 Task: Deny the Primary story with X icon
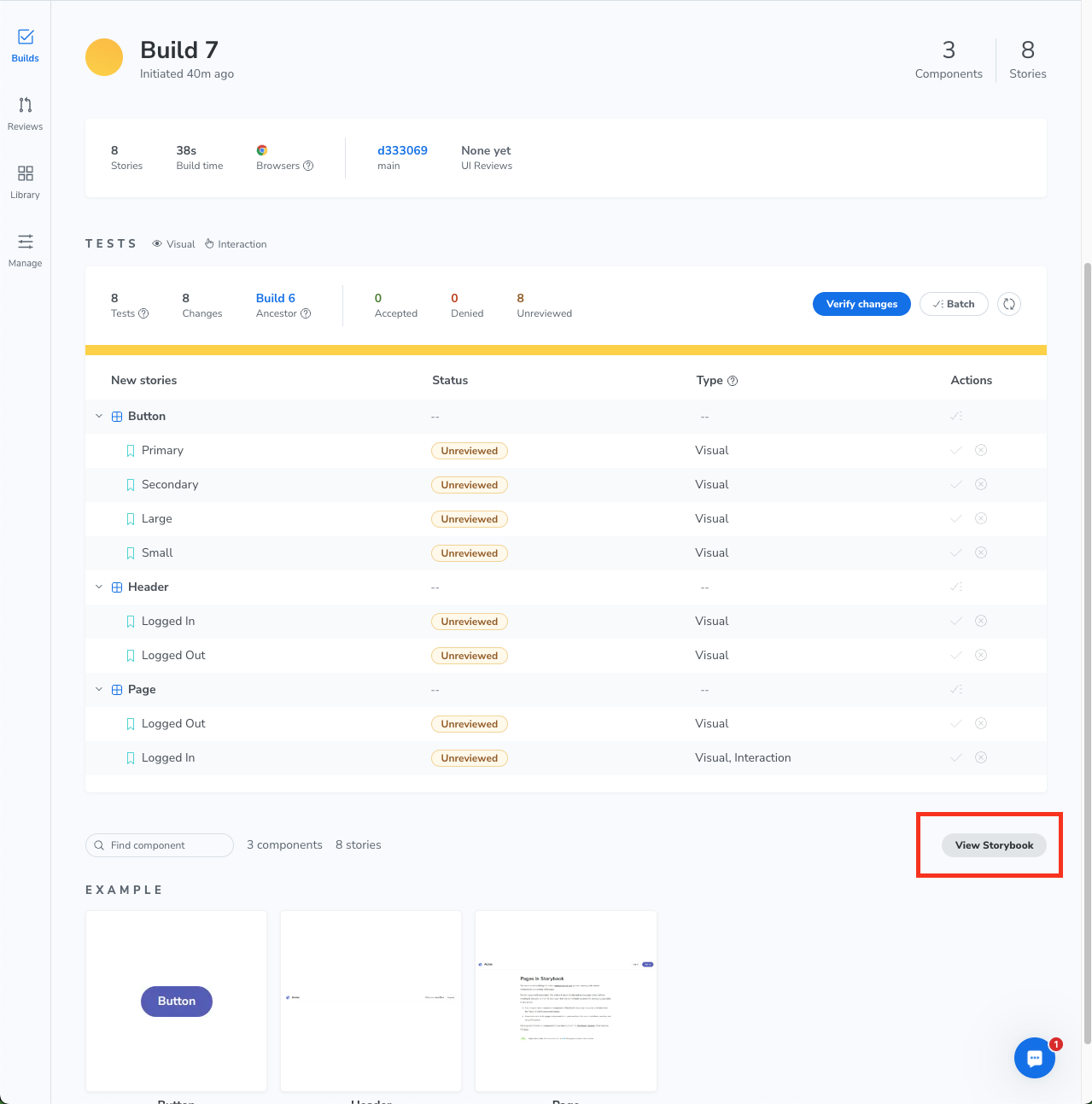click(981, 450)
